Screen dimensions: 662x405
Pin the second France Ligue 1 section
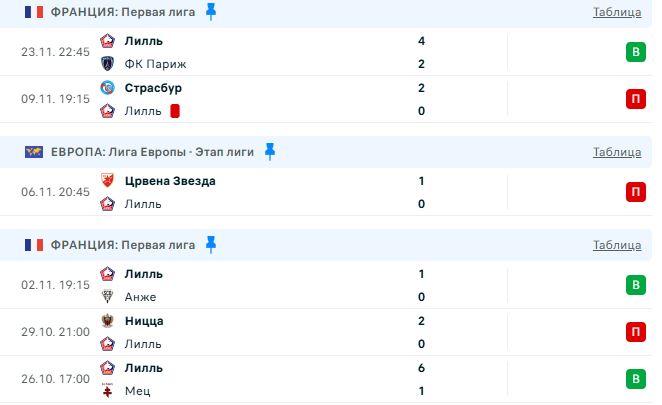(210, 244)
